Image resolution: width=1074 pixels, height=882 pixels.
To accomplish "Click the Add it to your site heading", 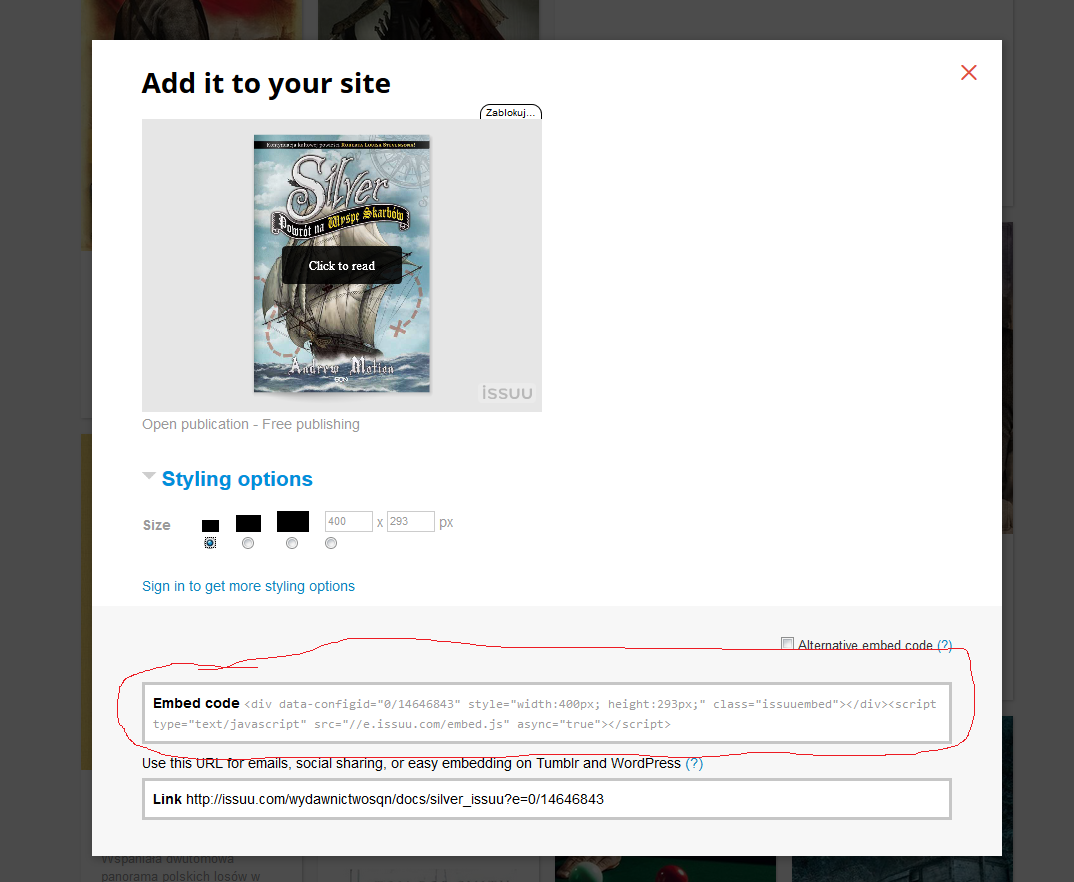I will coord(266,84).
